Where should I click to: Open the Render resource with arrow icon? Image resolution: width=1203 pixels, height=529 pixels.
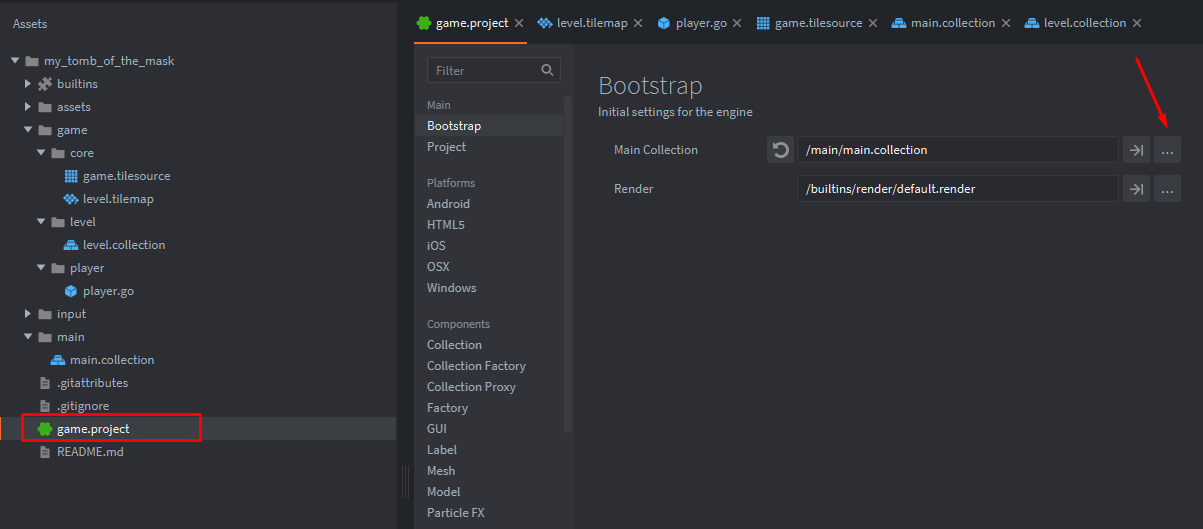pos(1136,189)
